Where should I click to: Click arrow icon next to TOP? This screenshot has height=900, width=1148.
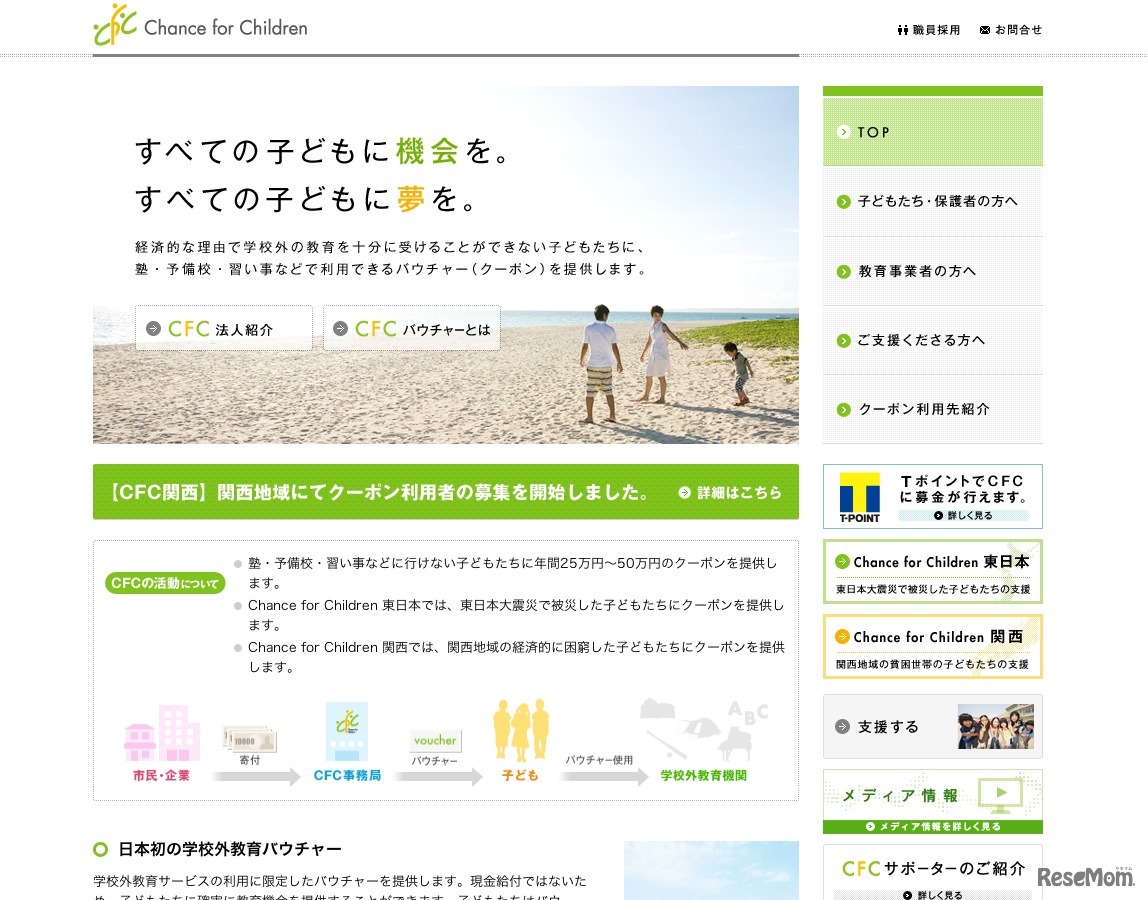843,132
